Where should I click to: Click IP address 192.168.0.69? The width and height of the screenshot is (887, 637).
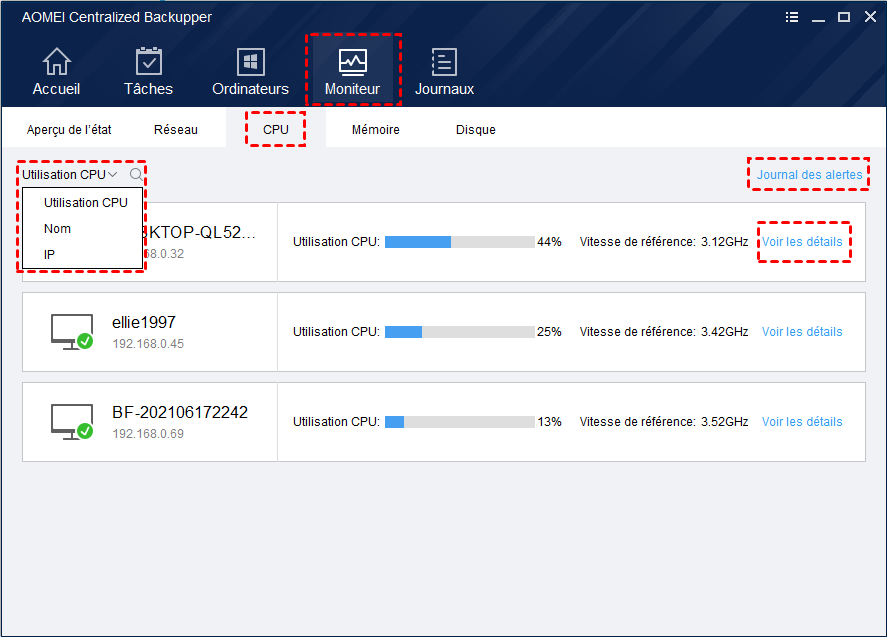click(148, 433)
